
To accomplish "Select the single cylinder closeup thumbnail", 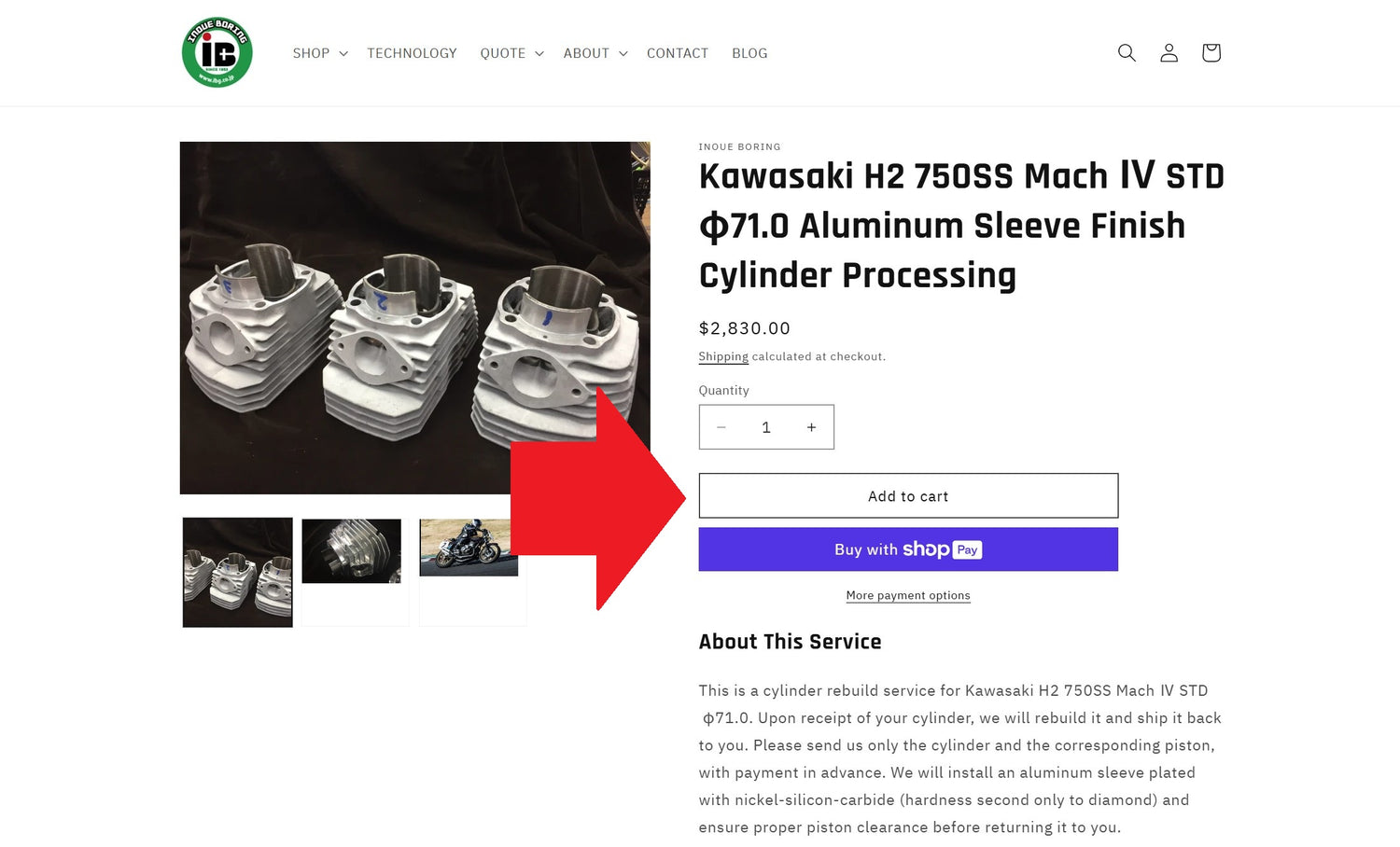I will click(x=352, y=551).
